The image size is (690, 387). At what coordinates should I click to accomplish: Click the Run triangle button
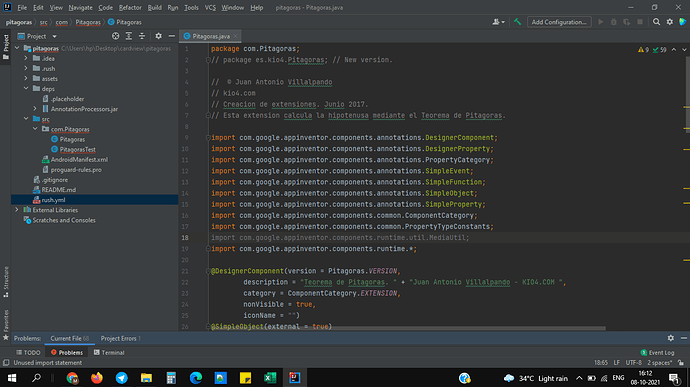[600, 22]
